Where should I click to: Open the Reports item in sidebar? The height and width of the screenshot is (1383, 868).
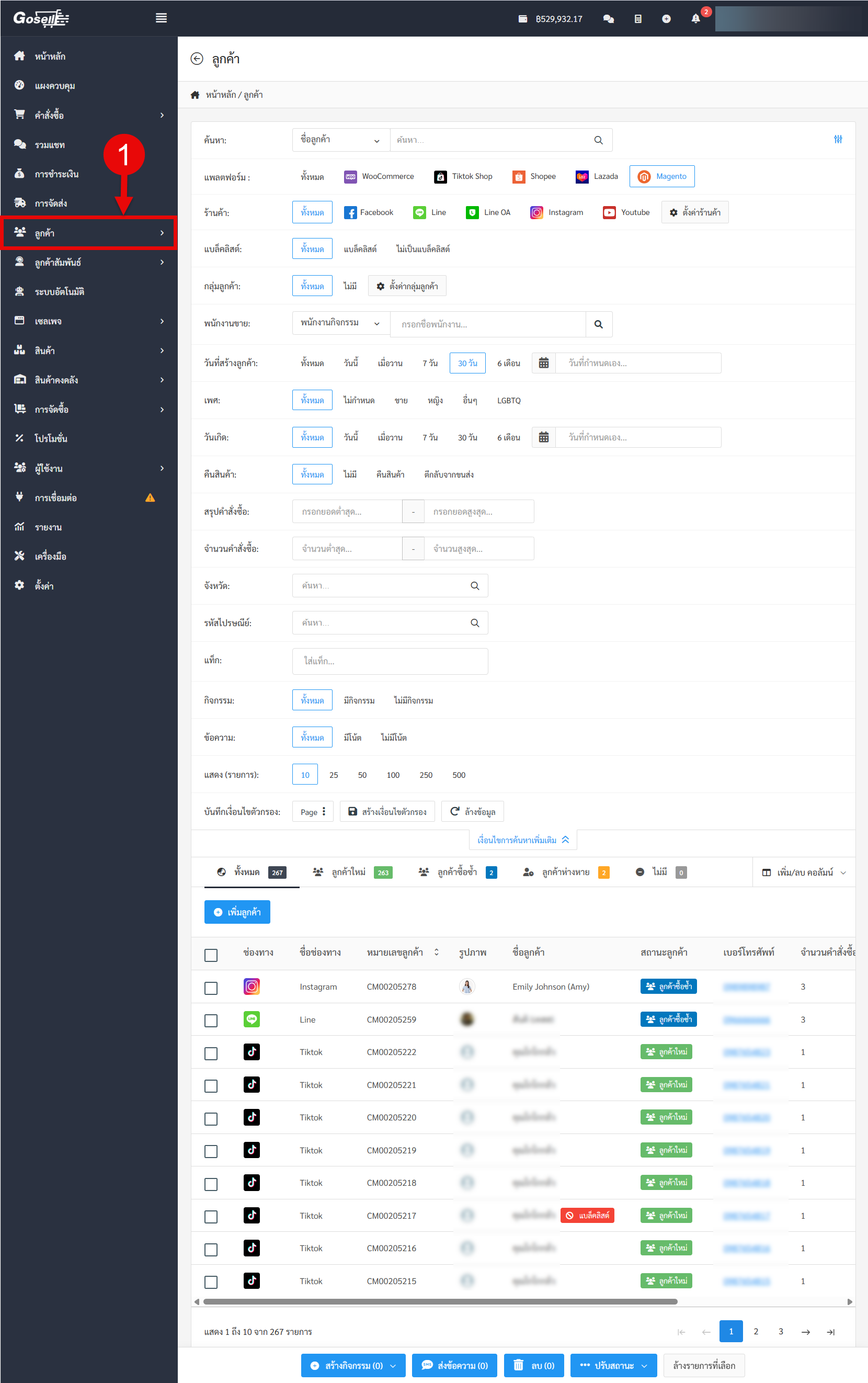coord(48,527)
